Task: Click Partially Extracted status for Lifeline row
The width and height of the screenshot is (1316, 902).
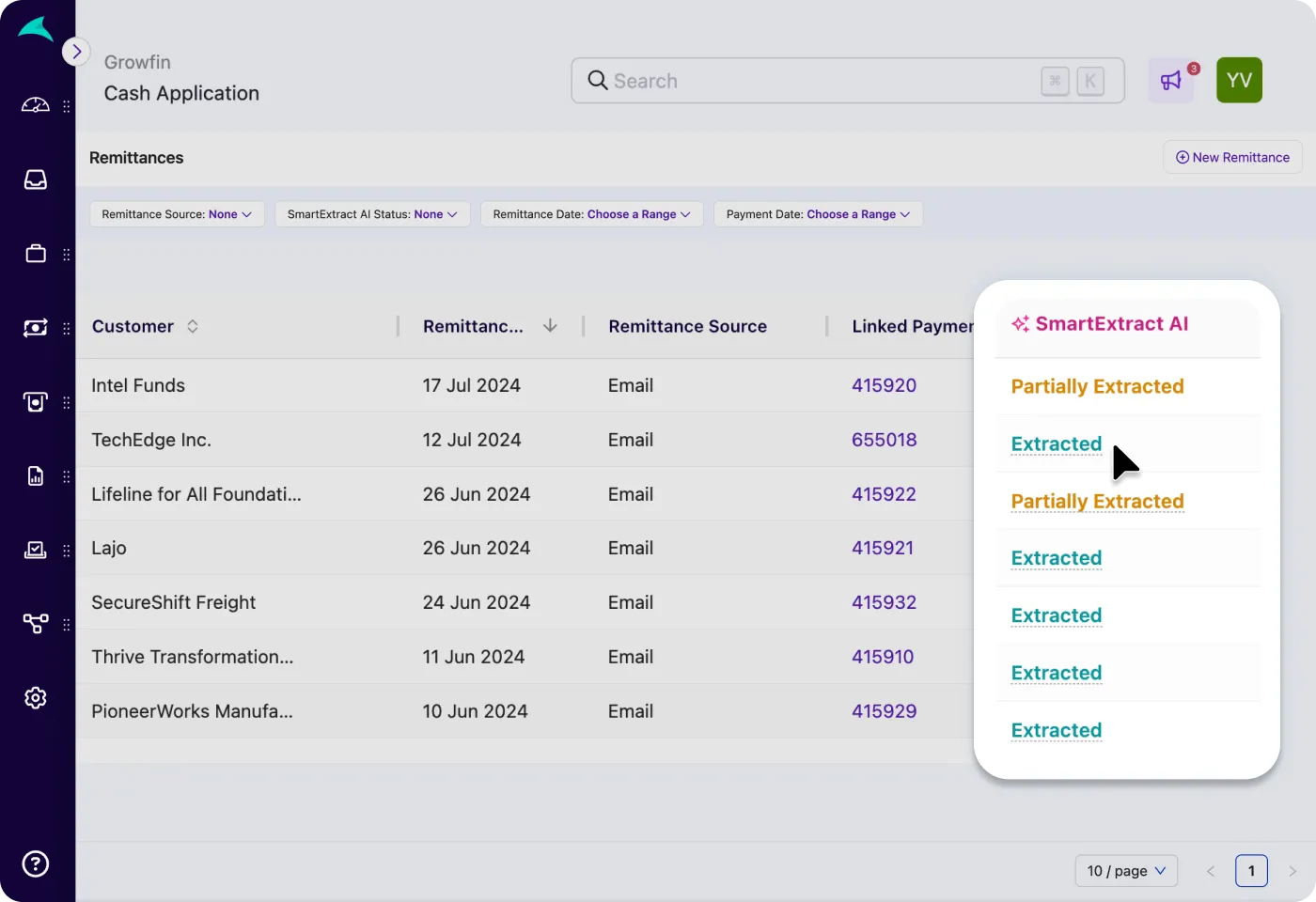Action: (1097, 501)
